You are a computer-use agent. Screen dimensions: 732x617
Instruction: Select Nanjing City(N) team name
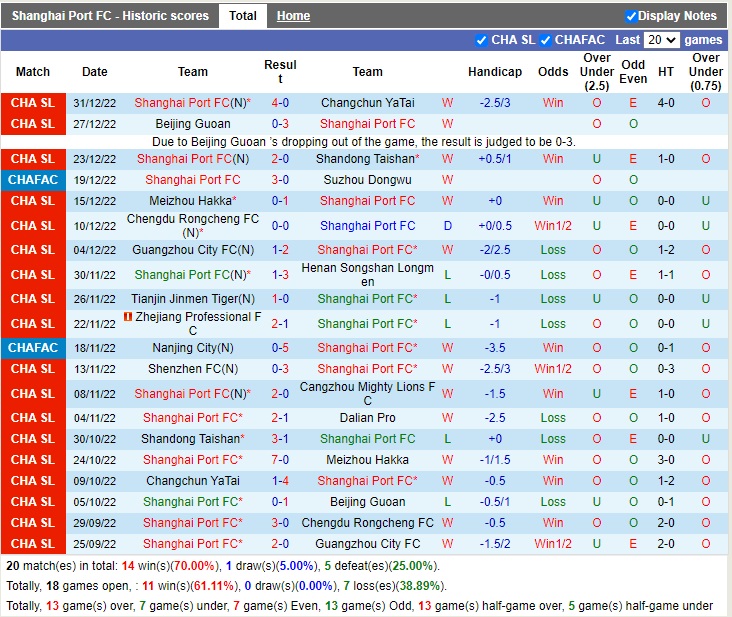click(x=193, y=348)
